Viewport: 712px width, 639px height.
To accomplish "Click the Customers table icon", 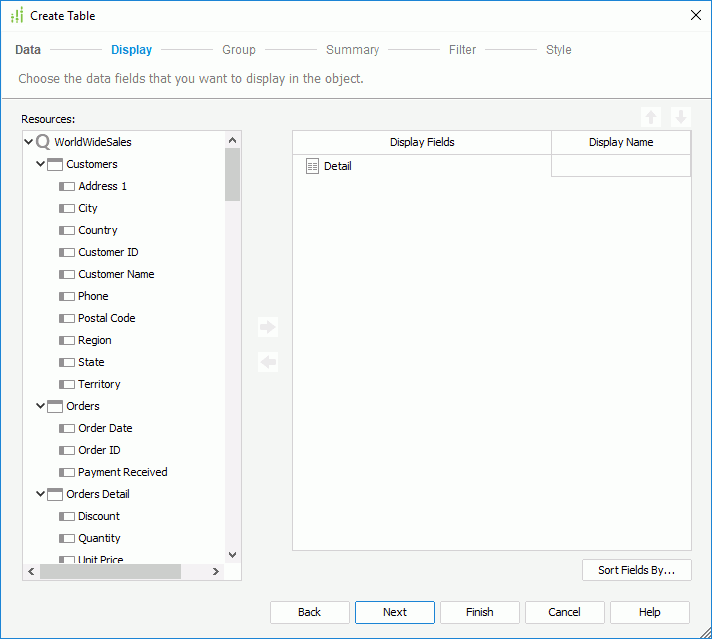I will tap(55, 164).
